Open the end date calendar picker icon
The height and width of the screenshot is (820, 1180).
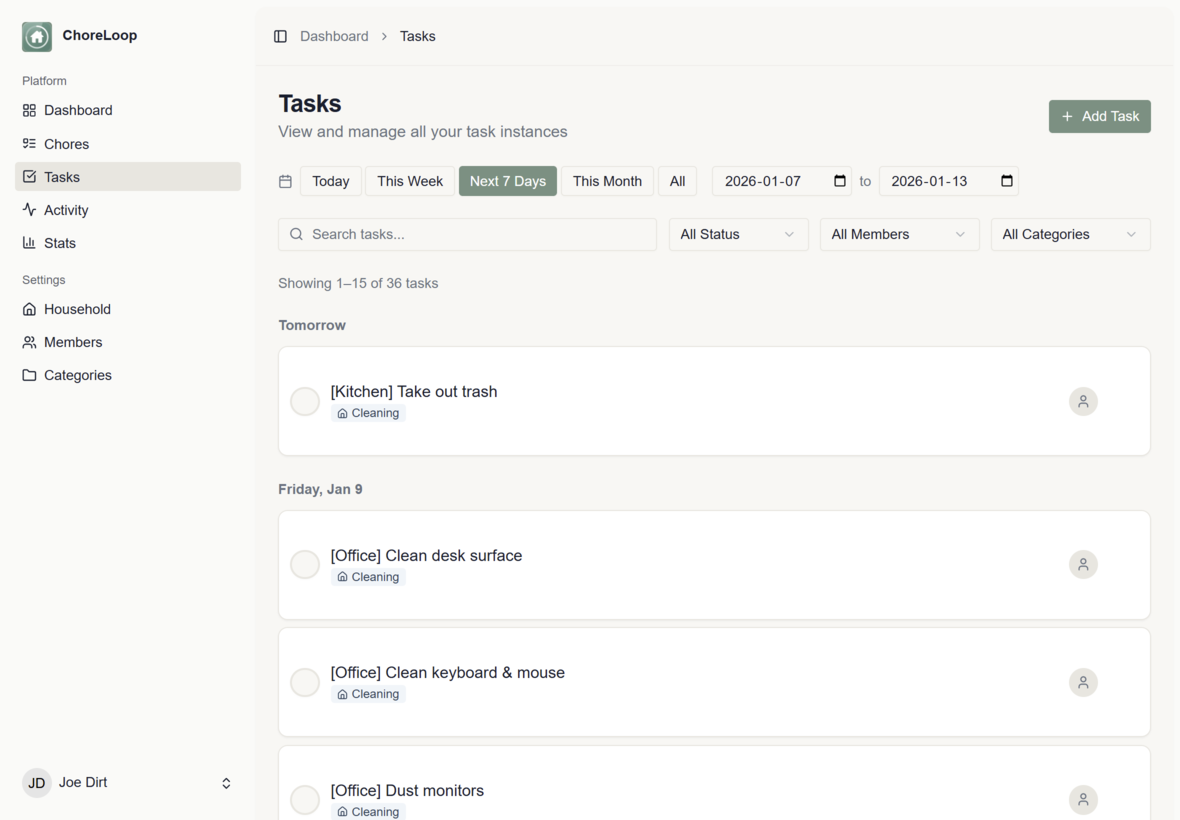(x=1007, y=181)
